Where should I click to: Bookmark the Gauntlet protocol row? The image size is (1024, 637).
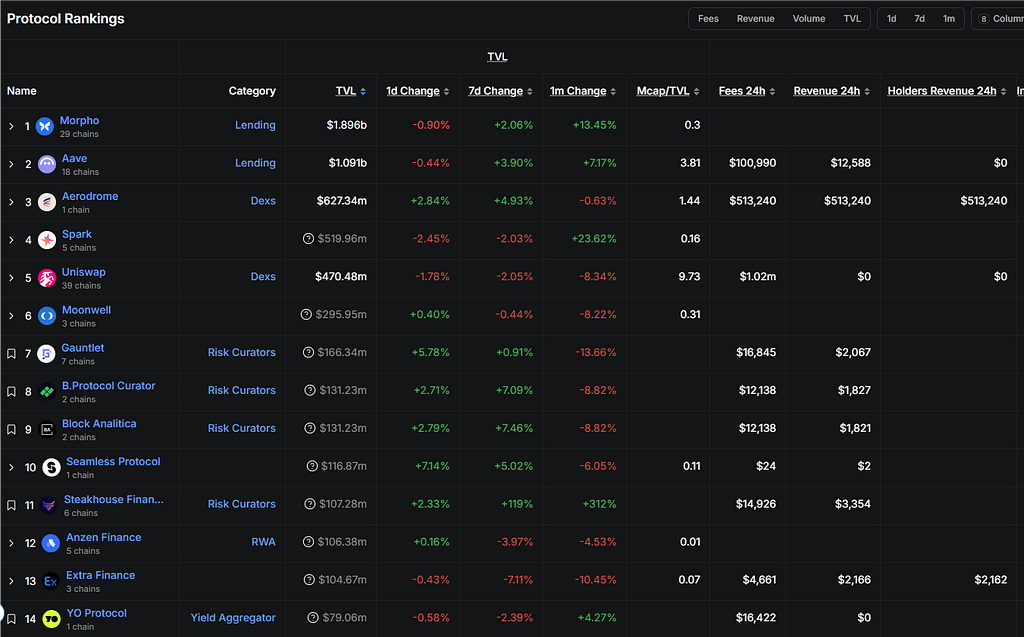tap(11, 354)
